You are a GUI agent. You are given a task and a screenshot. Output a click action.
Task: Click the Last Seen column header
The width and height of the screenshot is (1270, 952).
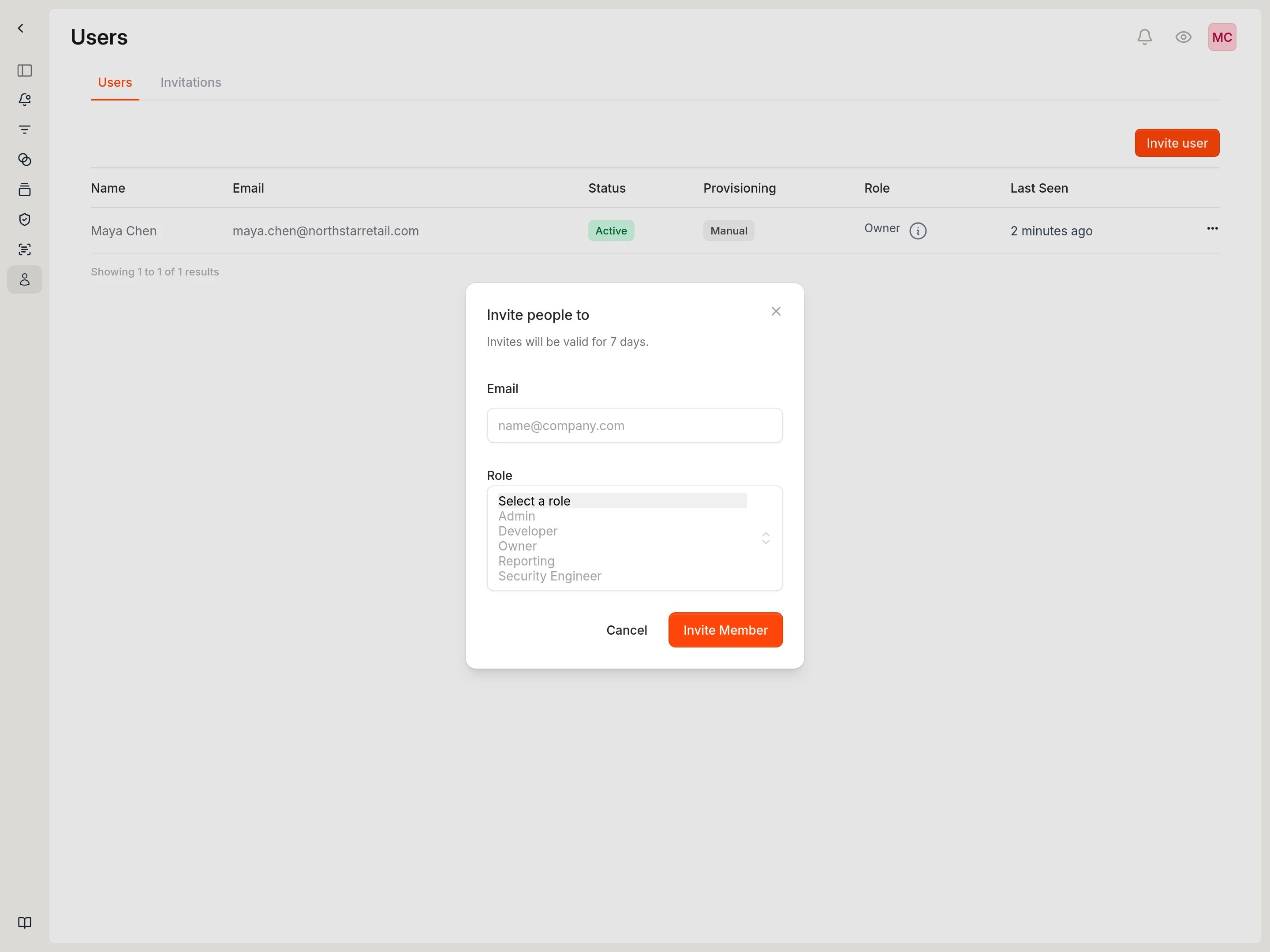coord(1039,188)
